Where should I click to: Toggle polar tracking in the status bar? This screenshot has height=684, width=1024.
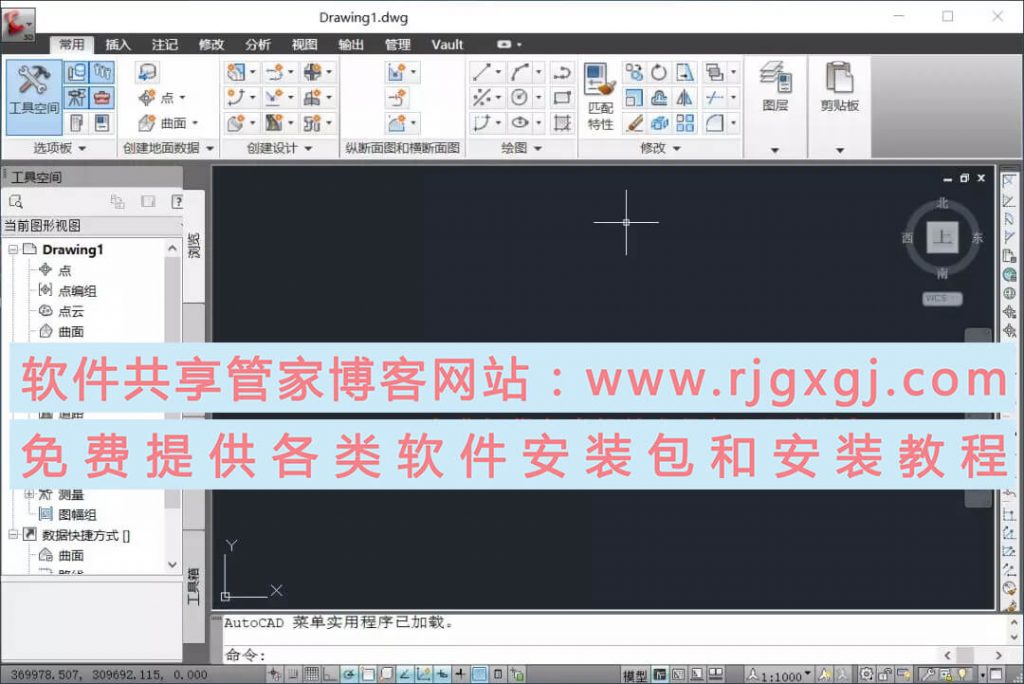point(348,674)
